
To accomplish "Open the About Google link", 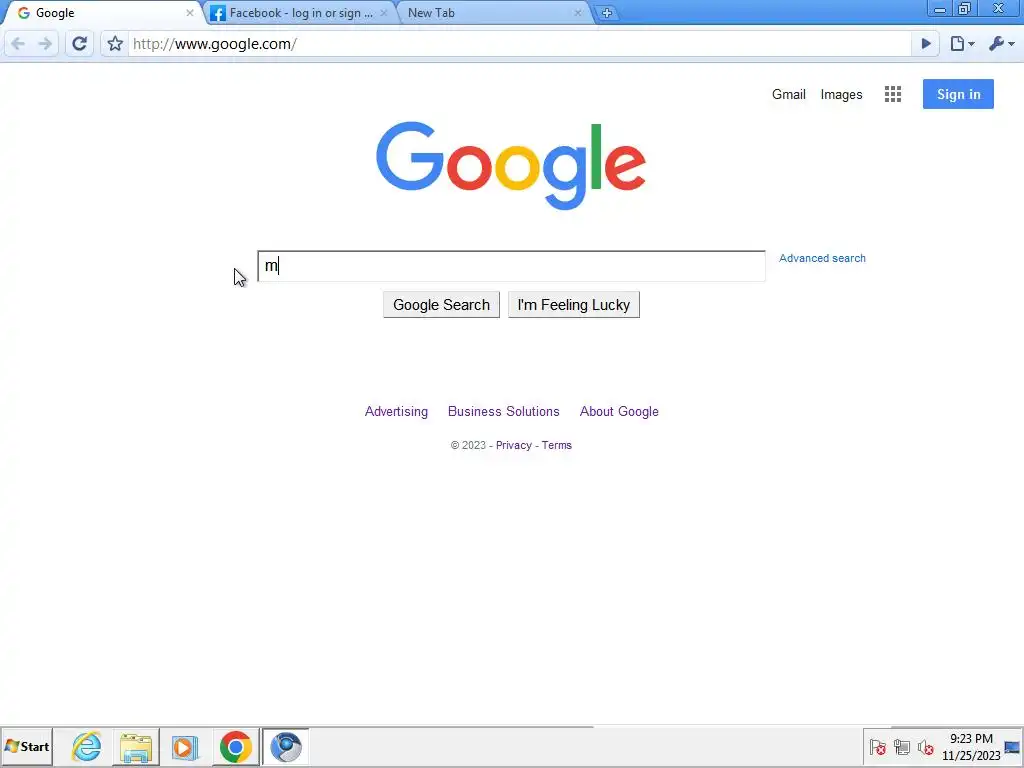I will [x=619, y=411].
